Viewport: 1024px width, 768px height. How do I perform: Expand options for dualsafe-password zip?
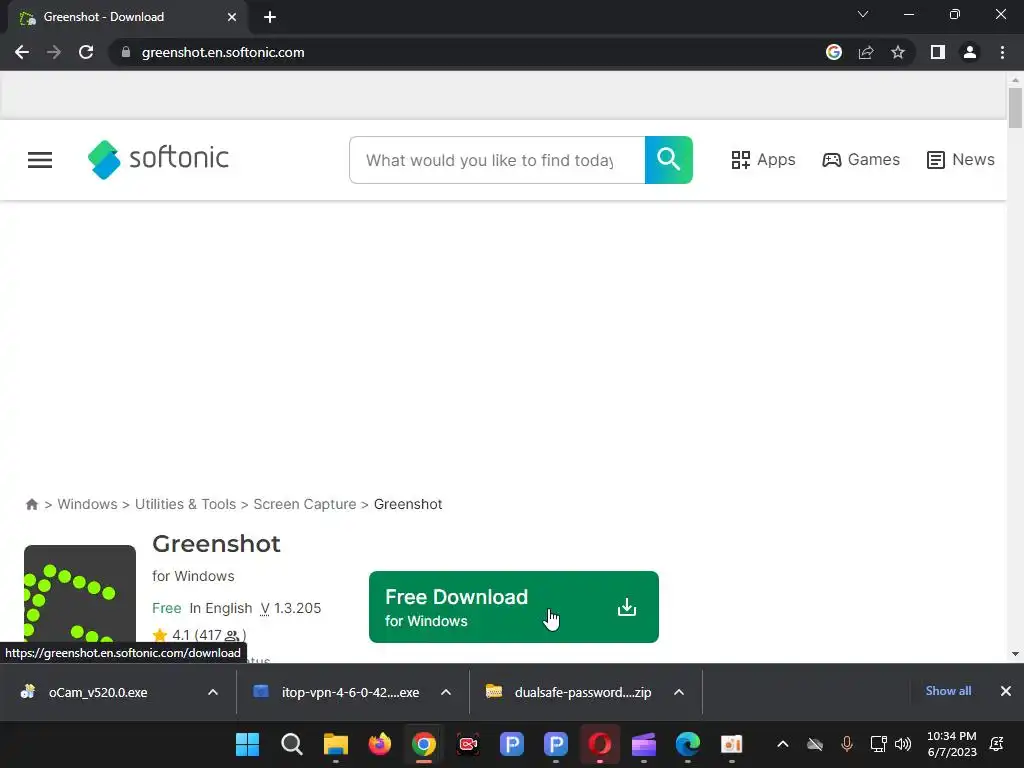pos(679,692)
